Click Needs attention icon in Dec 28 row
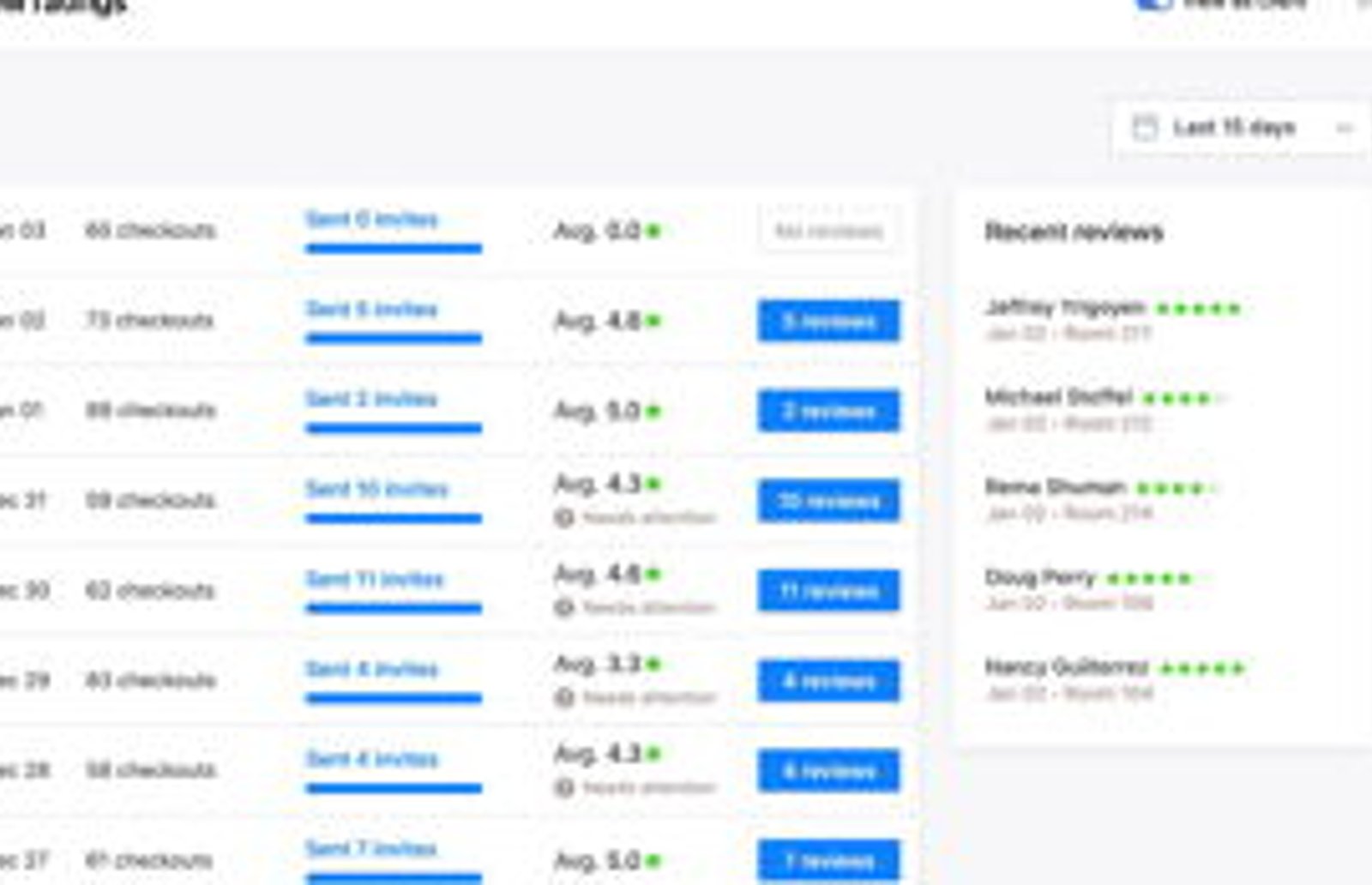Screen dimensions: 1372x885 563,787
